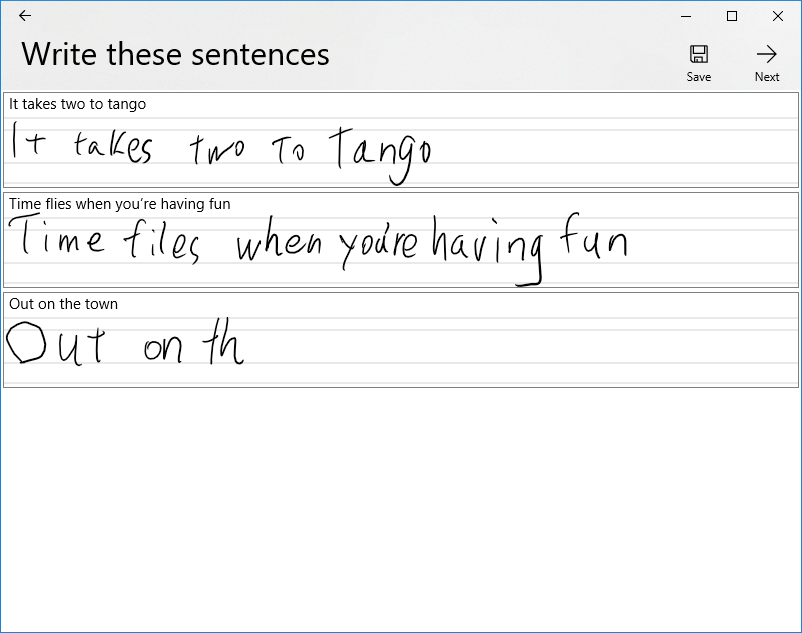
Task: Click the "Write these sentences" heading
Action: point(176,54)
